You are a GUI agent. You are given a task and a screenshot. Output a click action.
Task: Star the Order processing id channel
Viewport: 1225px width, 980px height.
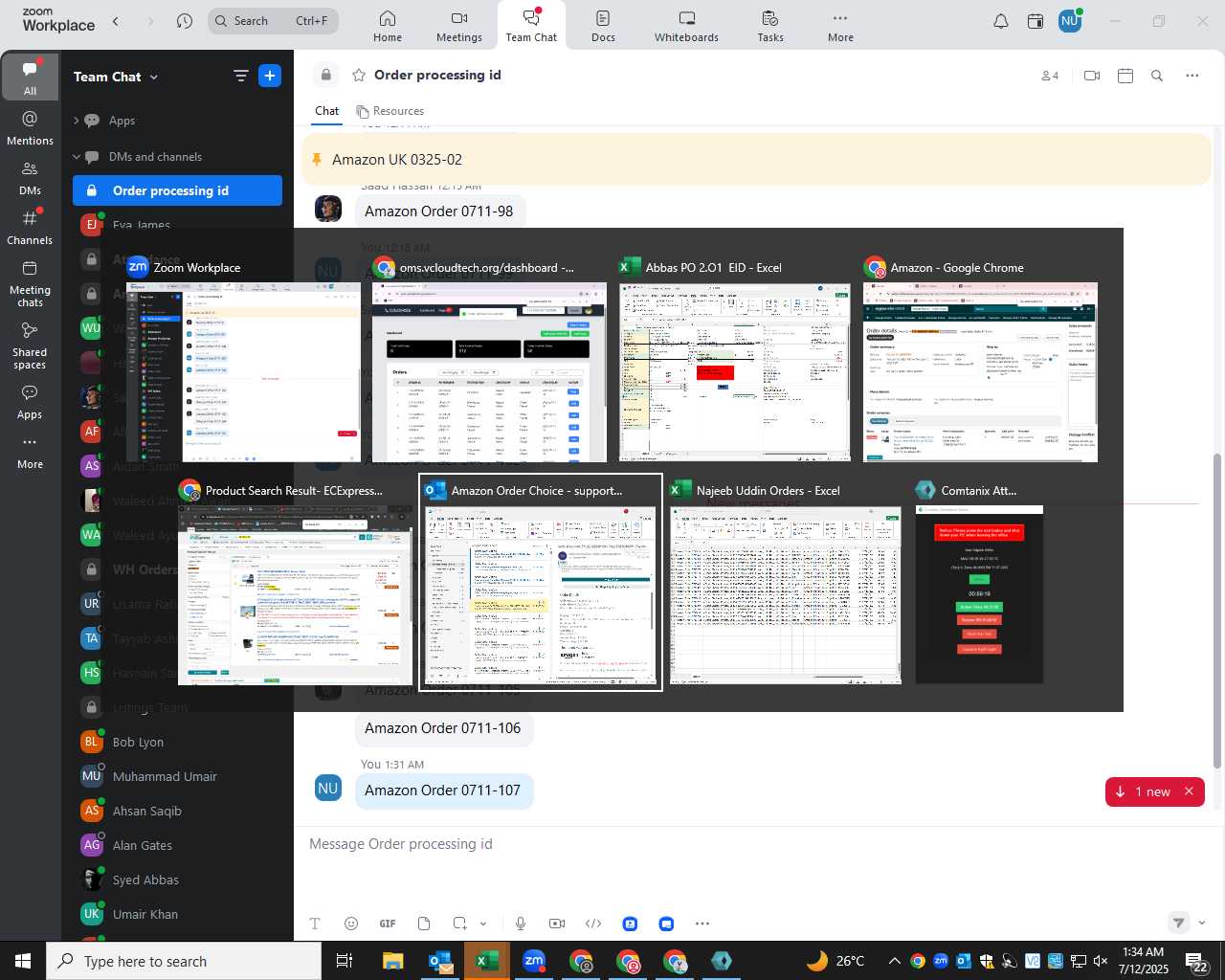pos(359,75)
